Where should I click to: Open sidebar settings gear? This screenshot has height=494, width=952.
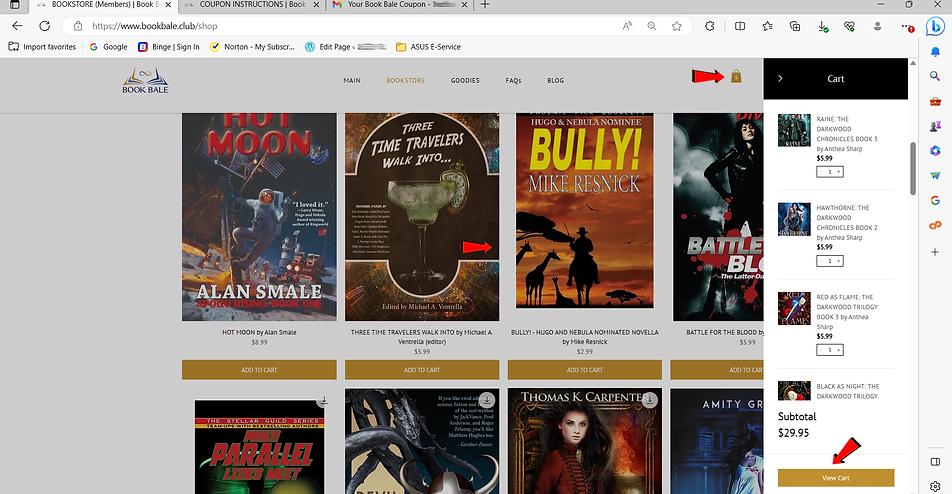tap(935, 486)
